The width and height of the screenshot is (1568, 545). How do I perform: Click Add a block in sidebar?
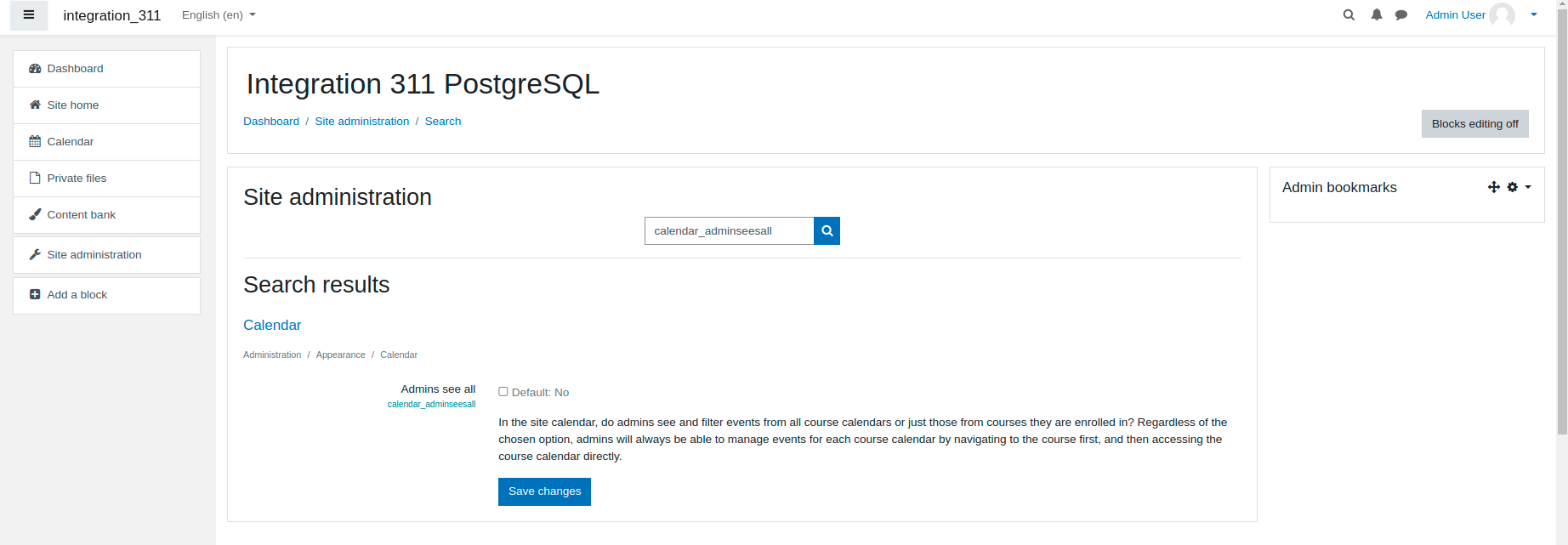coord(107,295)
